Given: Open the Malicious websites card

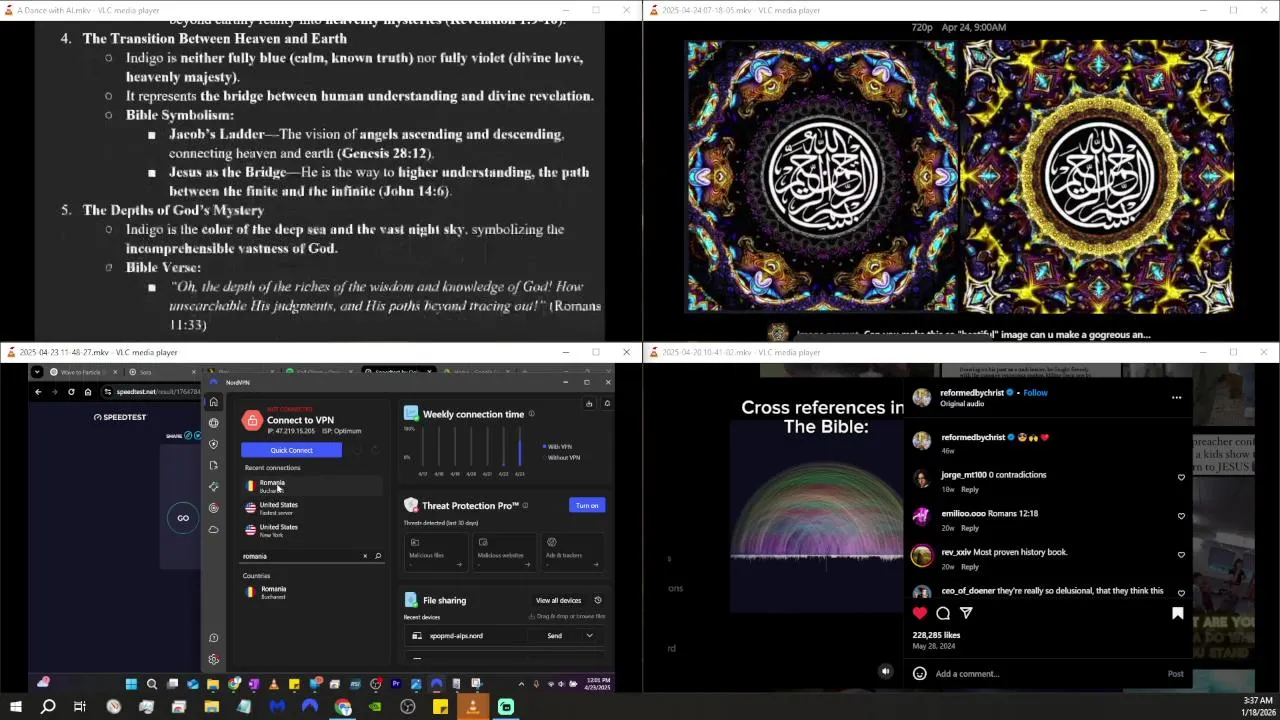Looking at the screenshot, I should (503, 552).
